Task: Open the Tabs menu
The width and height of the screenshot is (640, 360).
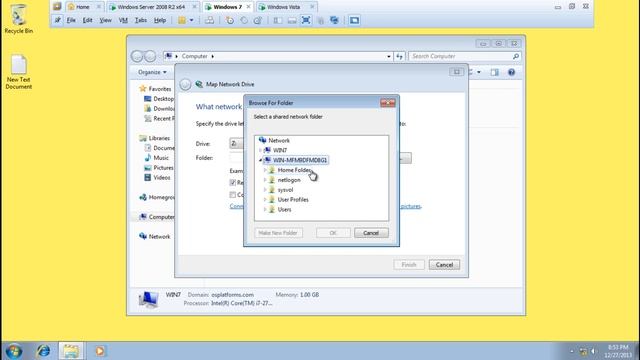Action: click(141, 20)
